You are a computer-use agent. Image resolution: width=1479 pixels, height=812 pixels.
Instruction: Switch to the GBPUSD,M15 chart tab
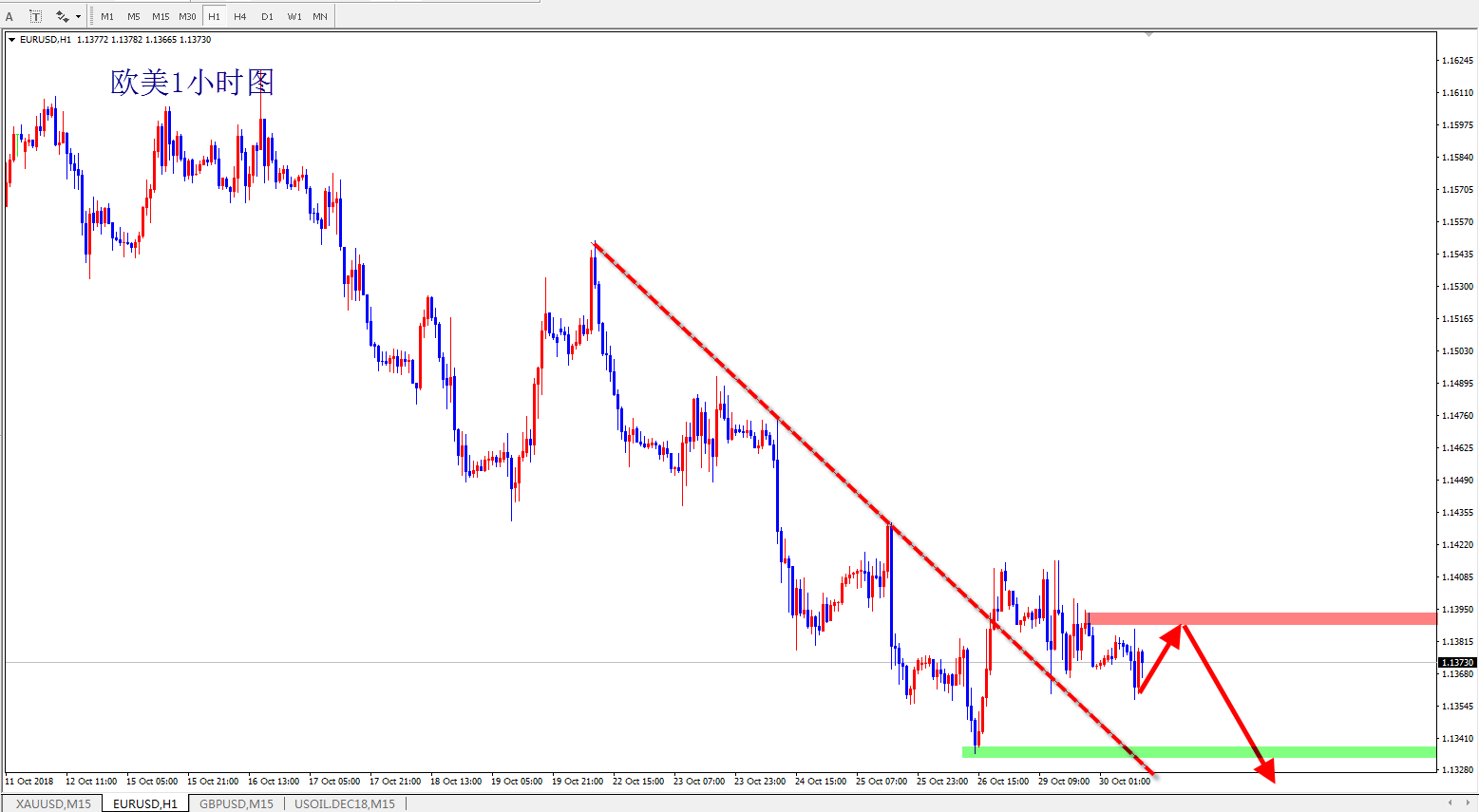pyautogui.click(x=236, y=803)
